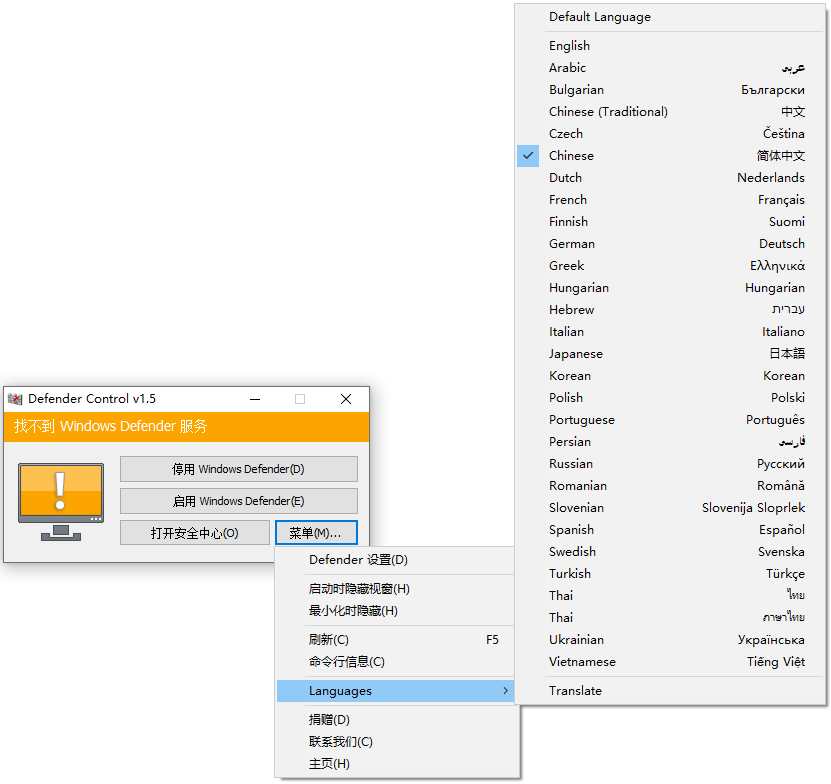
Task: Toggle 启动时隐藏视窗(H) option
Action: [x=395, y=589]
